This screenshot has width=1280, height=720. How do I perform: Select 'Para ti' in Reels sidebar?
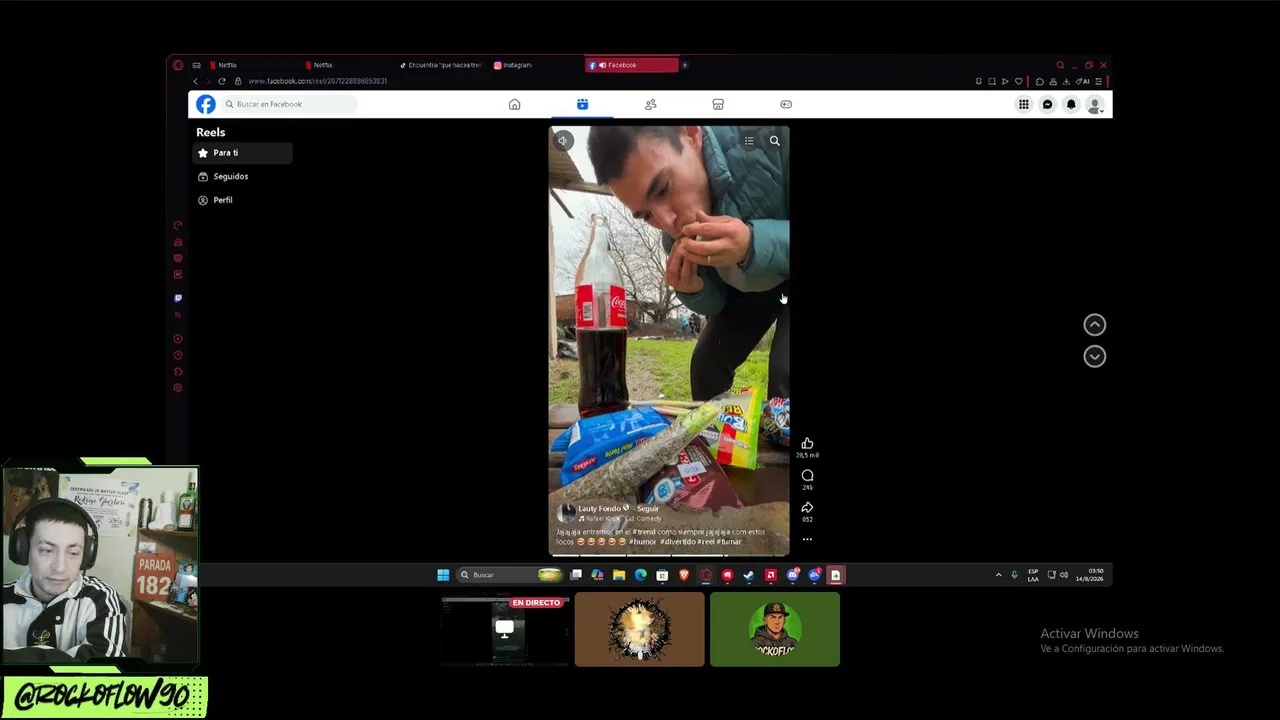[x=242, y=153]
